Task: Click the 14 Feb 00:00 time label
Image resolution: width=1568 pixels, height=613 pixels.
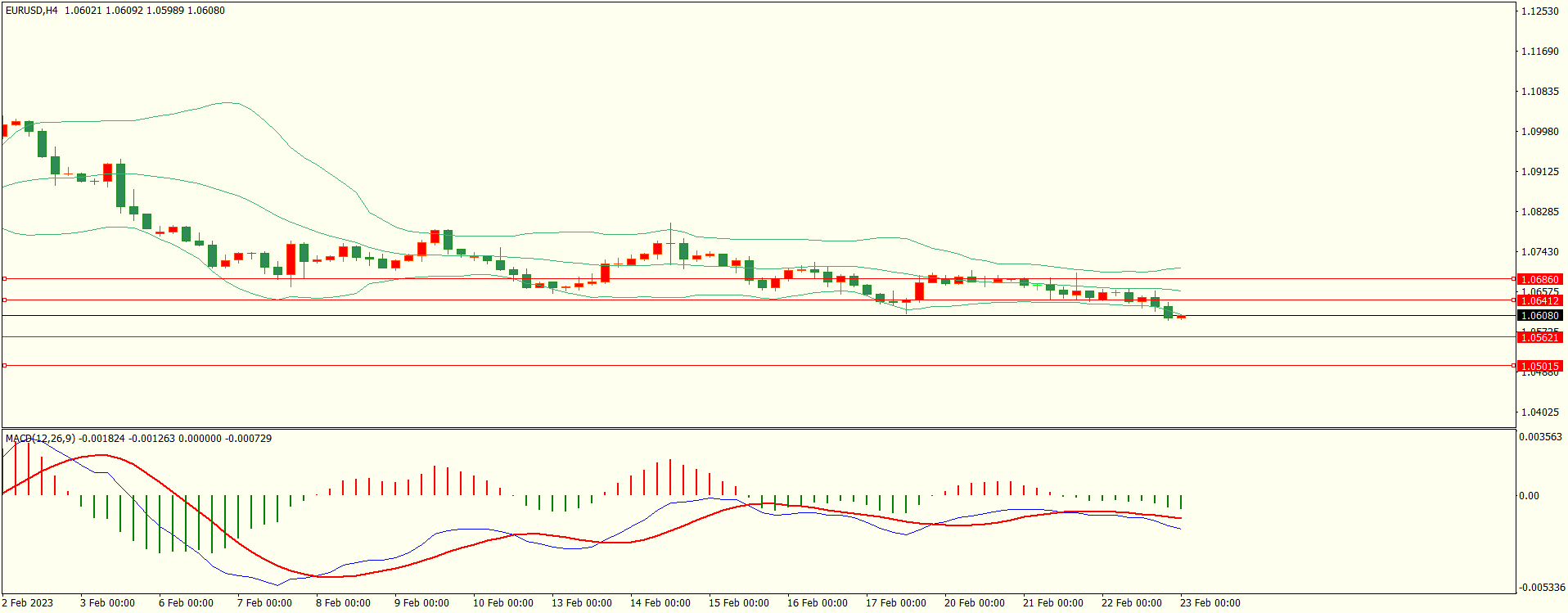Action: (x=660, y=603)
